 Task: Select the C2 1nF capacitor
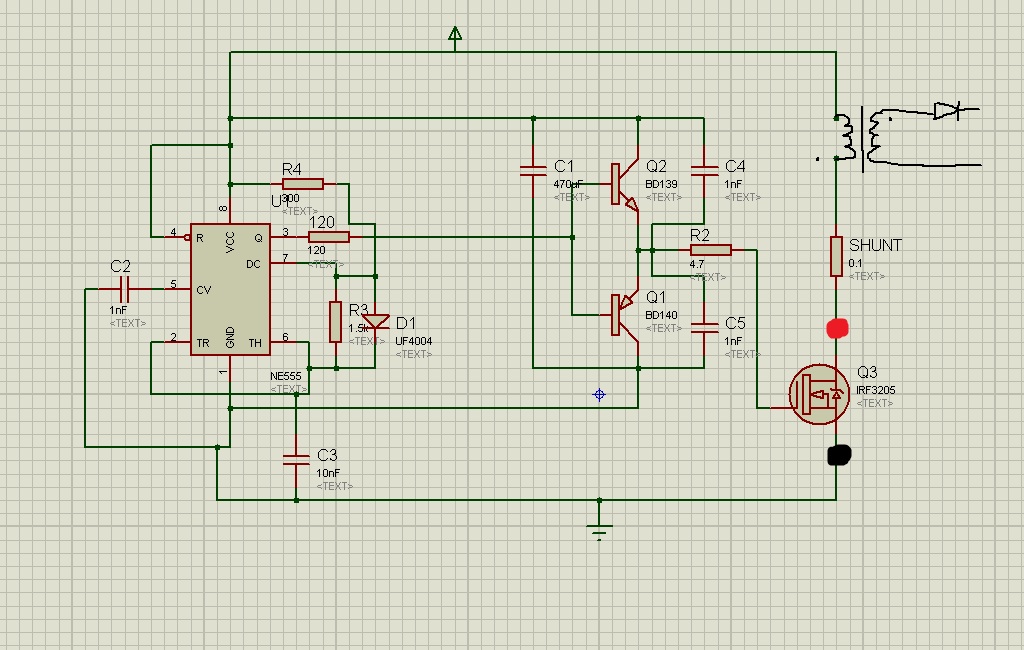coord(124,289)
